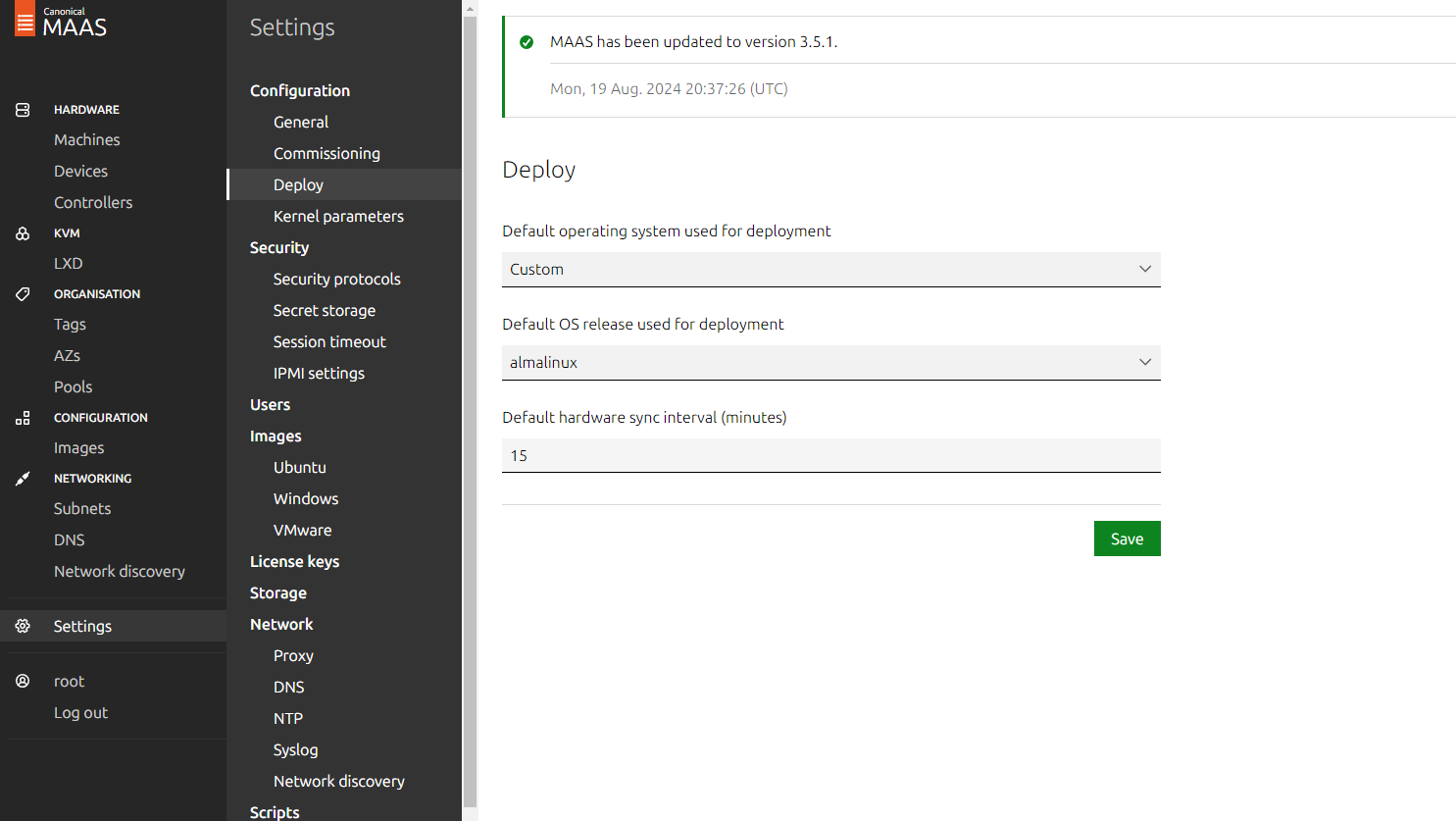This screenshot has height=821, width=1456.
Task: Go to Kernel parameters settings
Action: click(x=338, y=216)
